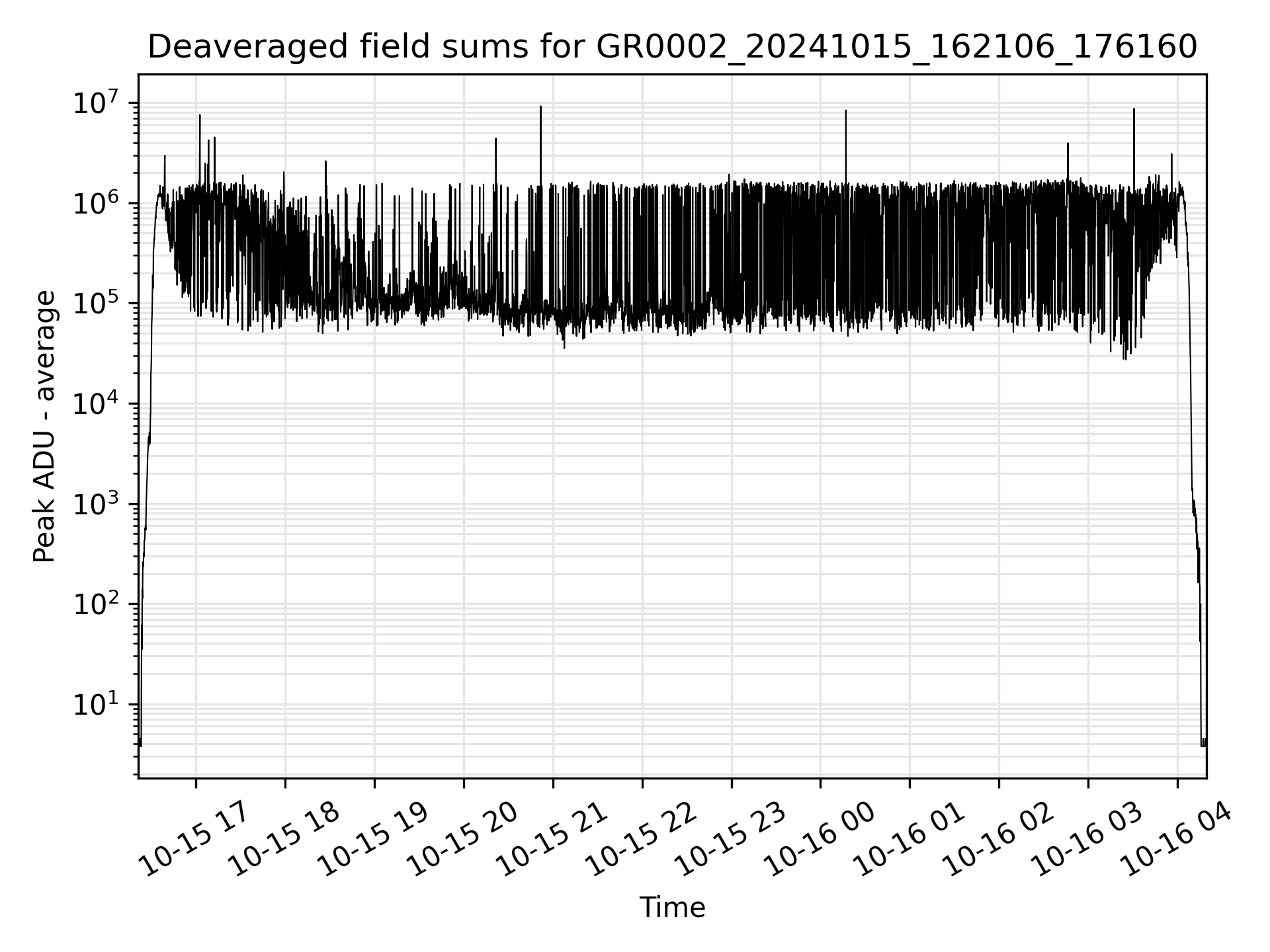
Task: Click the y tick label 10^7
Action: (x=97, y=103)
